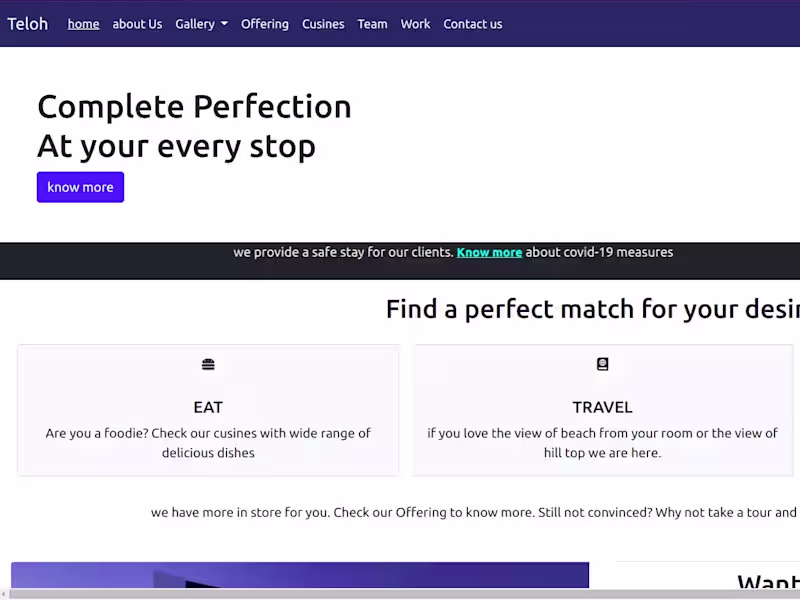
Task: Click the purple banner image at the bottom
Action: point(300,575)
